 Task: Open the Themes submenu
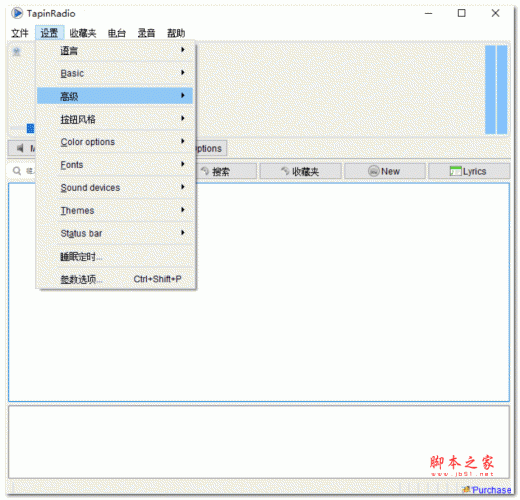click(115, 210)
